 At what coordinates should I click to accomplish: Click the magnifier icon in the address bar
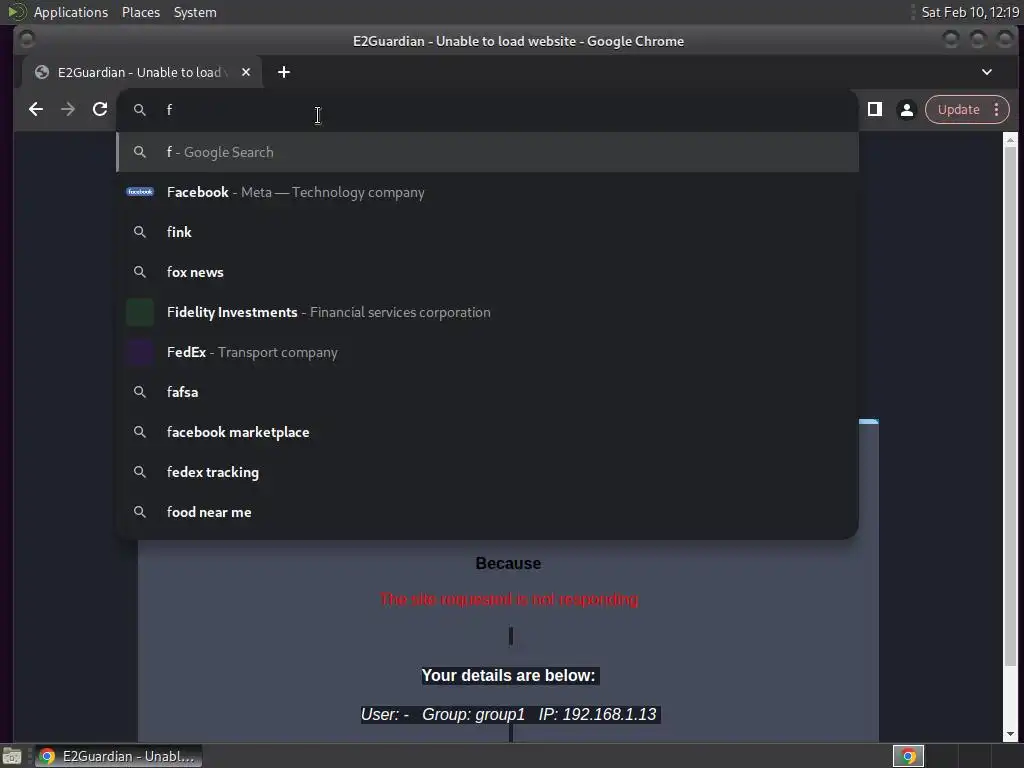(x=140, y=110)
